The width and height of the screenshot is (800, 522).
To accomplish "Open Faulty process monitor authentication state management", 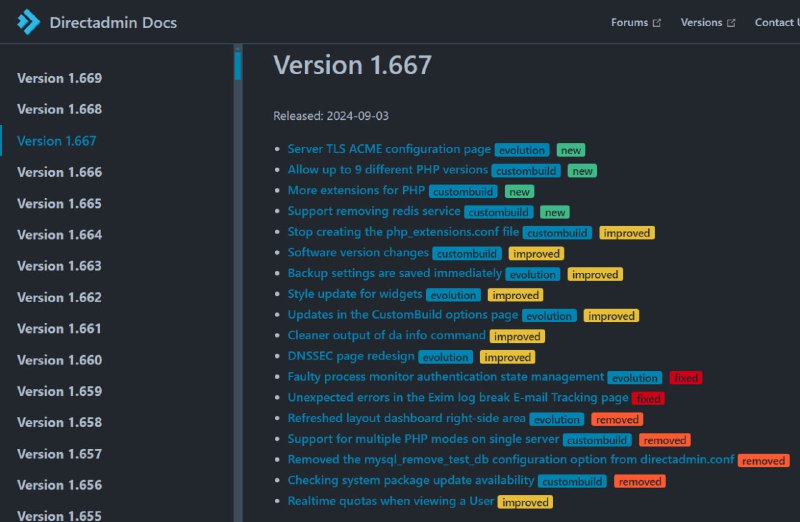I will (446, 377).
